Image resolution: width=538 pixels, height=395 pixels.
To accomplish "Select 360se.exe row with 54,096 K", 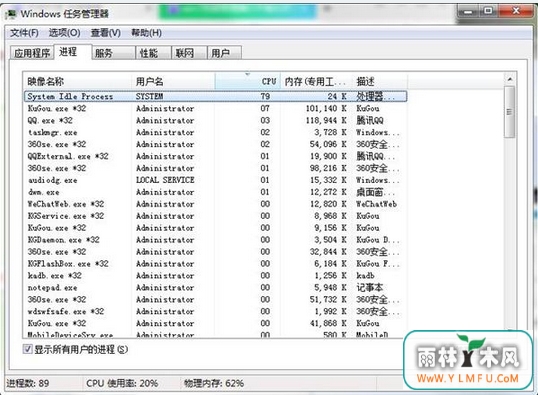I will pyautogui.click(x=215, y=144).
